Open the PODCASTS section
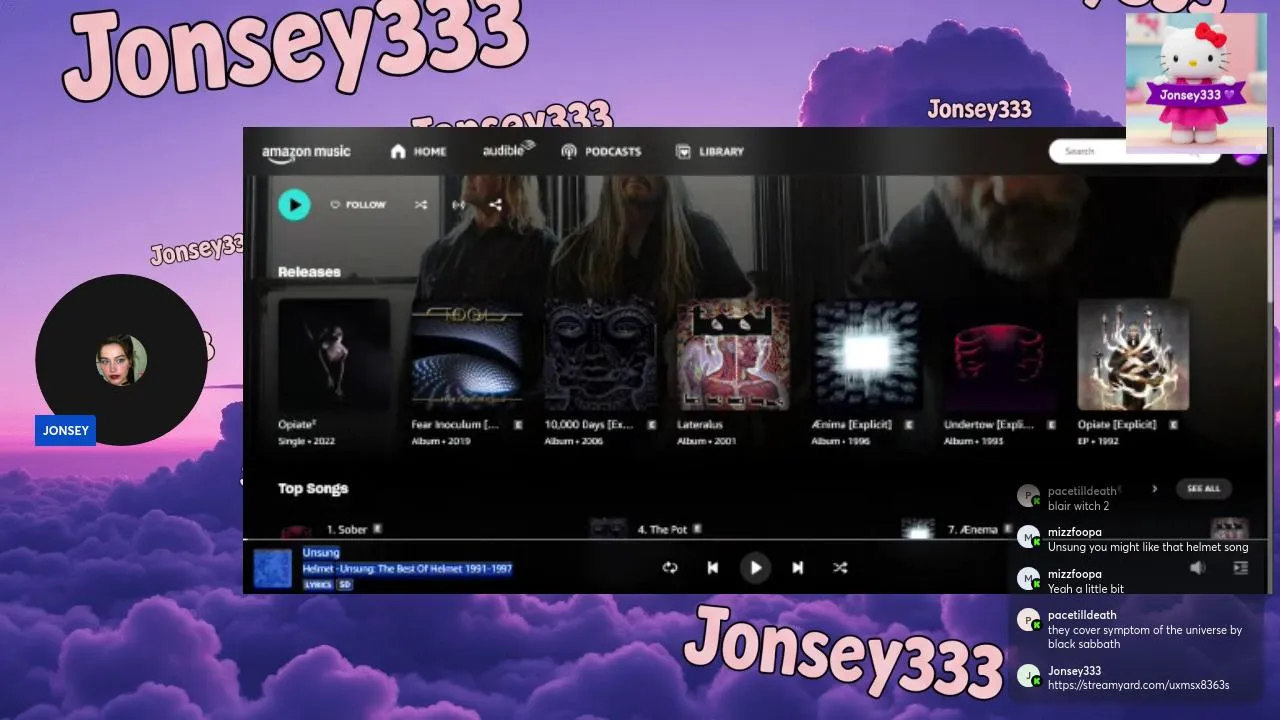Screen dimensions: 1280x720 (x=600, y=151)
